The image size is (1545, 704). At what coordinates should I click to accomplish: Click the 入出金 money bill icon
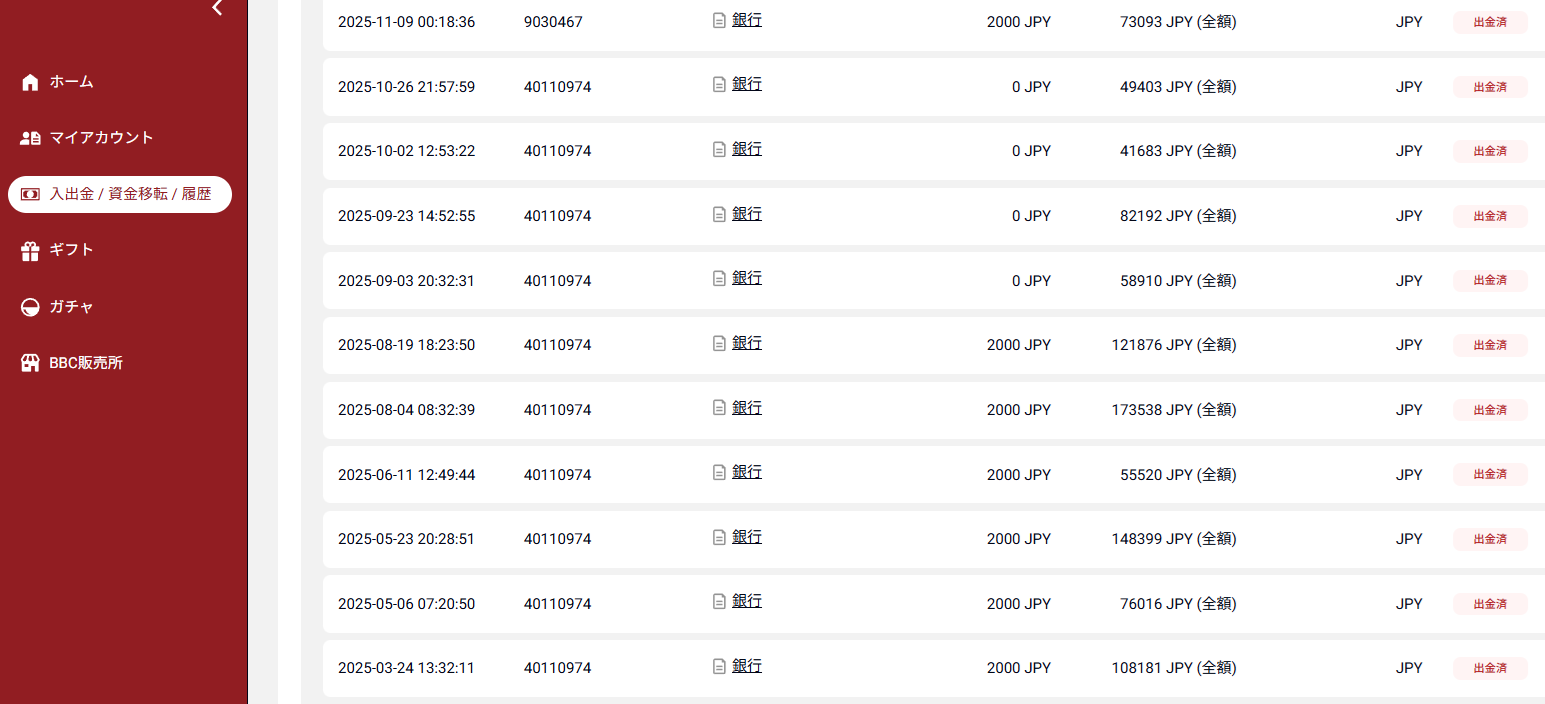pos(30,194)
